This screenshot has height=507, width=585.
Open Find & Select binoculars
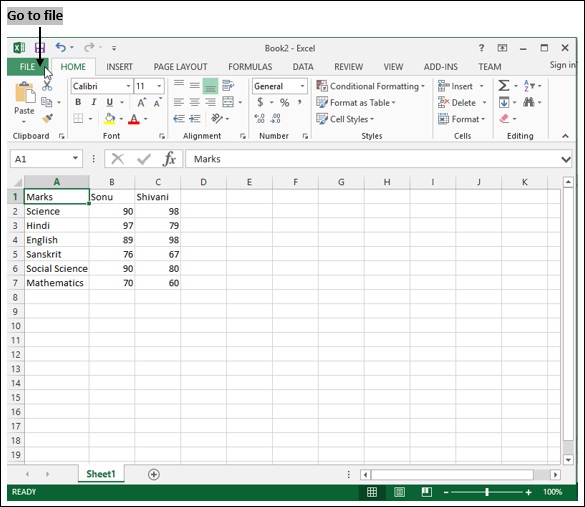pos(529,102)
